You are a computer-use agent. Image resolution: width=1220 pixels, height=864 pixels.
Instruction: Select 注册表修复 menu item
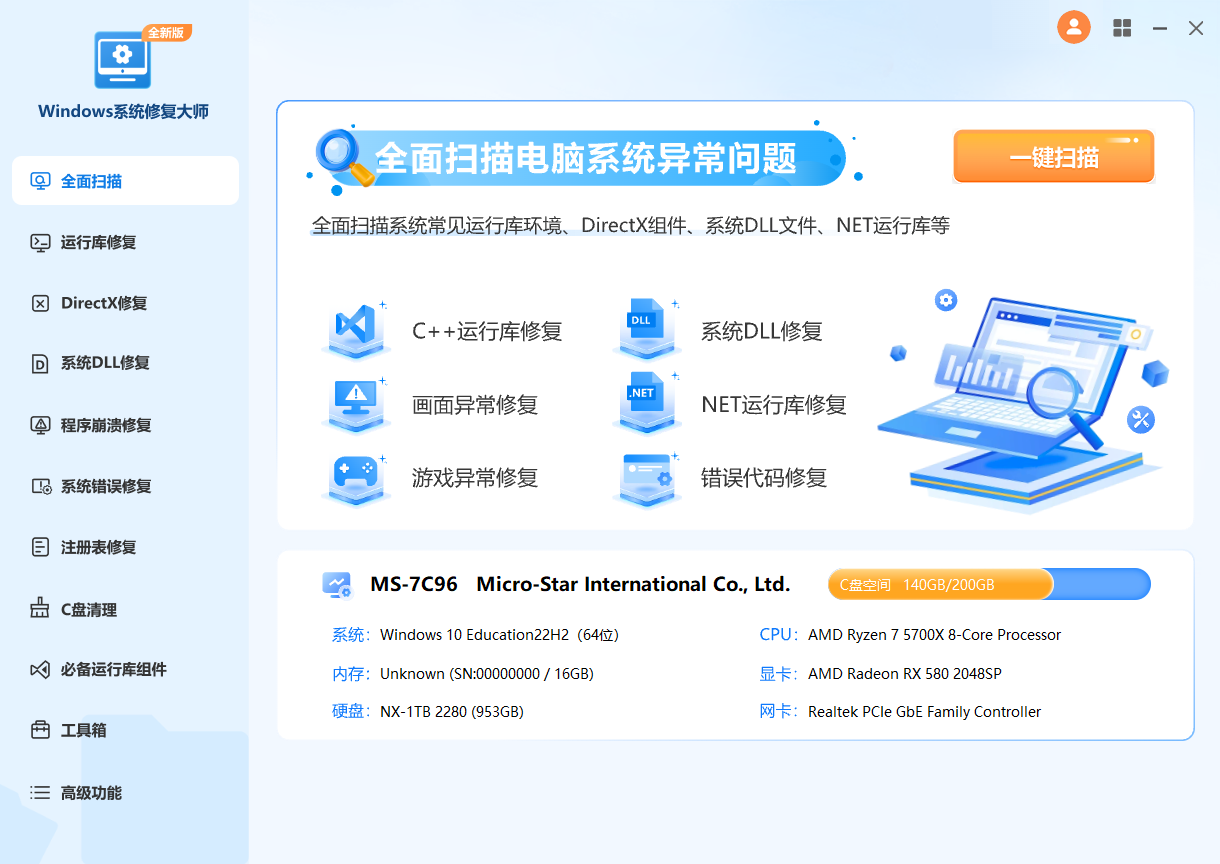(98, 547)
